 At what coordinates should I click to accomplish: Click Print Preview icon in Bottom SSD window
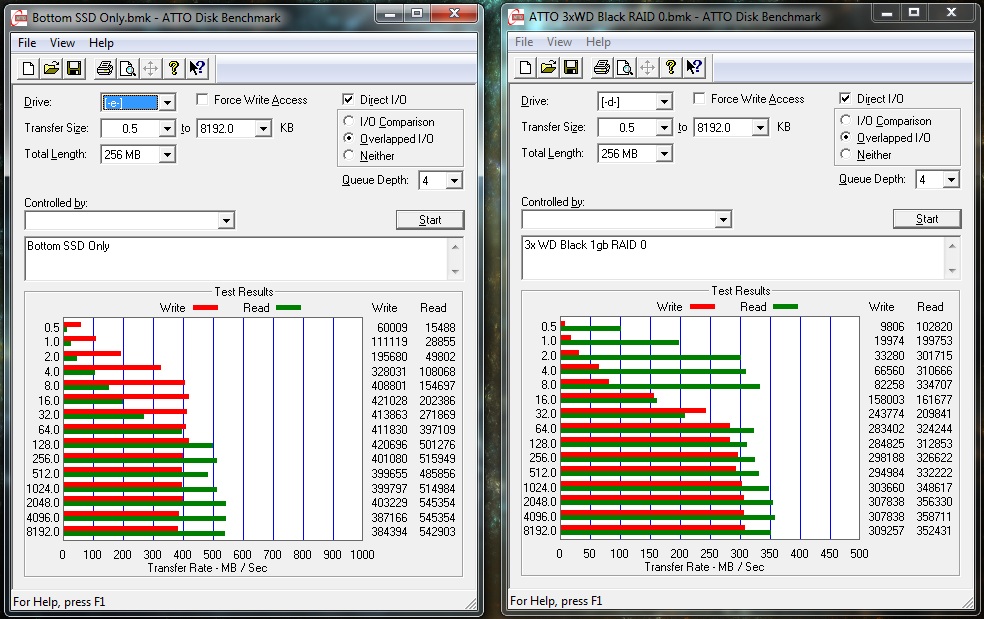(x=127, y=68)
